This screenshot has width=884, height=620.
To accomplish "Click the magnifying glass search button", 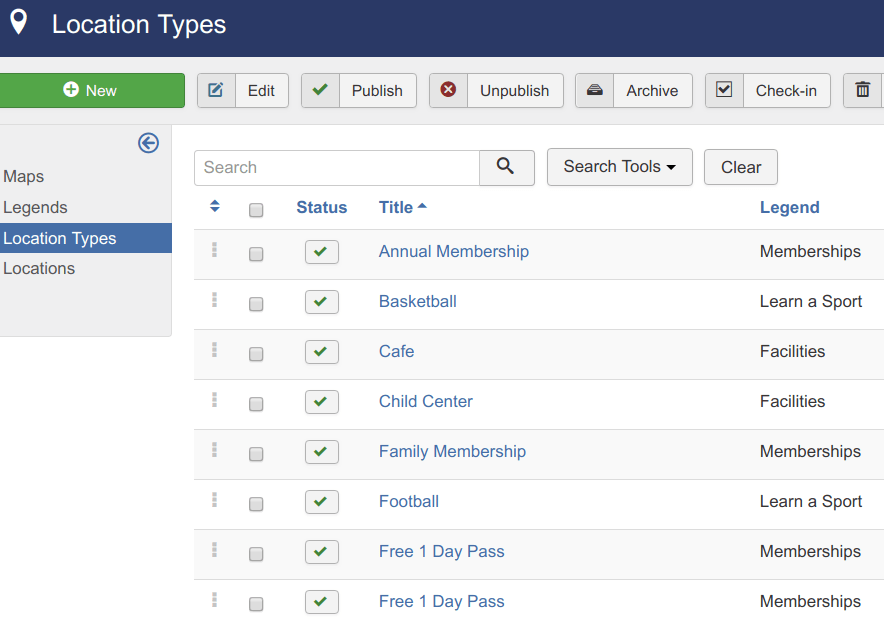I will [506, 167].
